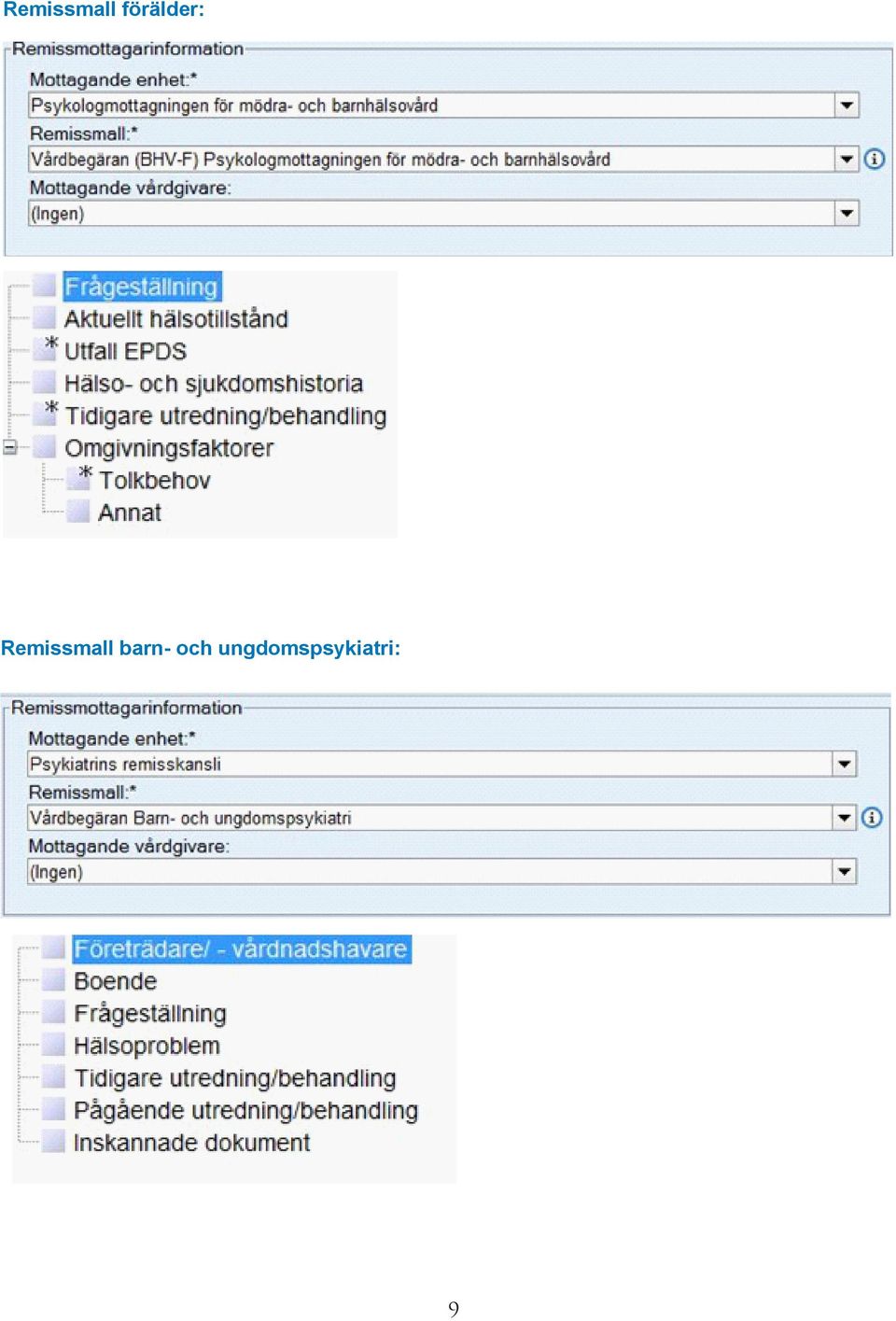Select Hälso- och sjukdomshistoria item

214,384
